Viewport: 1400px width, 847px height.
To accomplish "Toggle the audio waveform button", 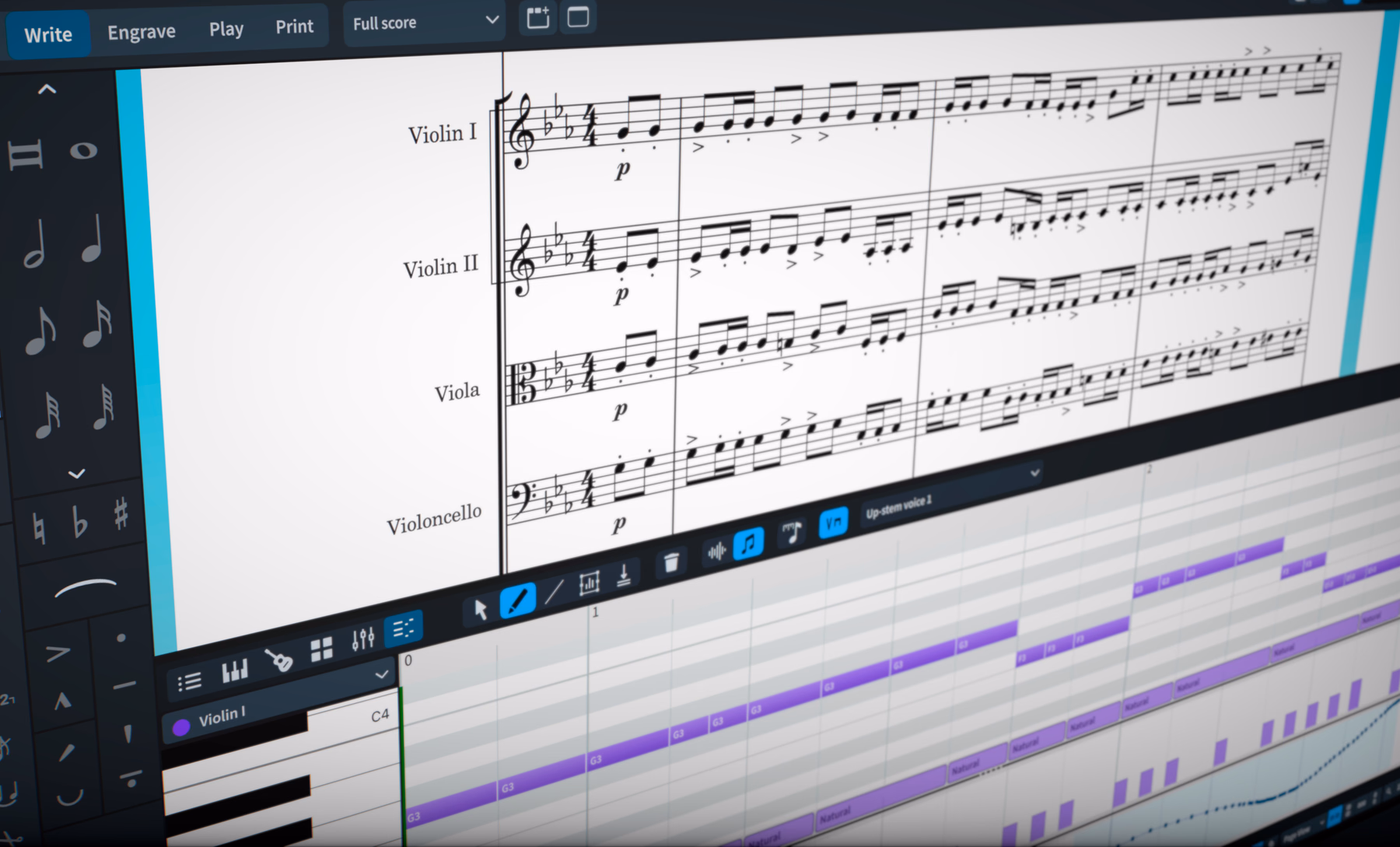I will click(x=716, y=551).
